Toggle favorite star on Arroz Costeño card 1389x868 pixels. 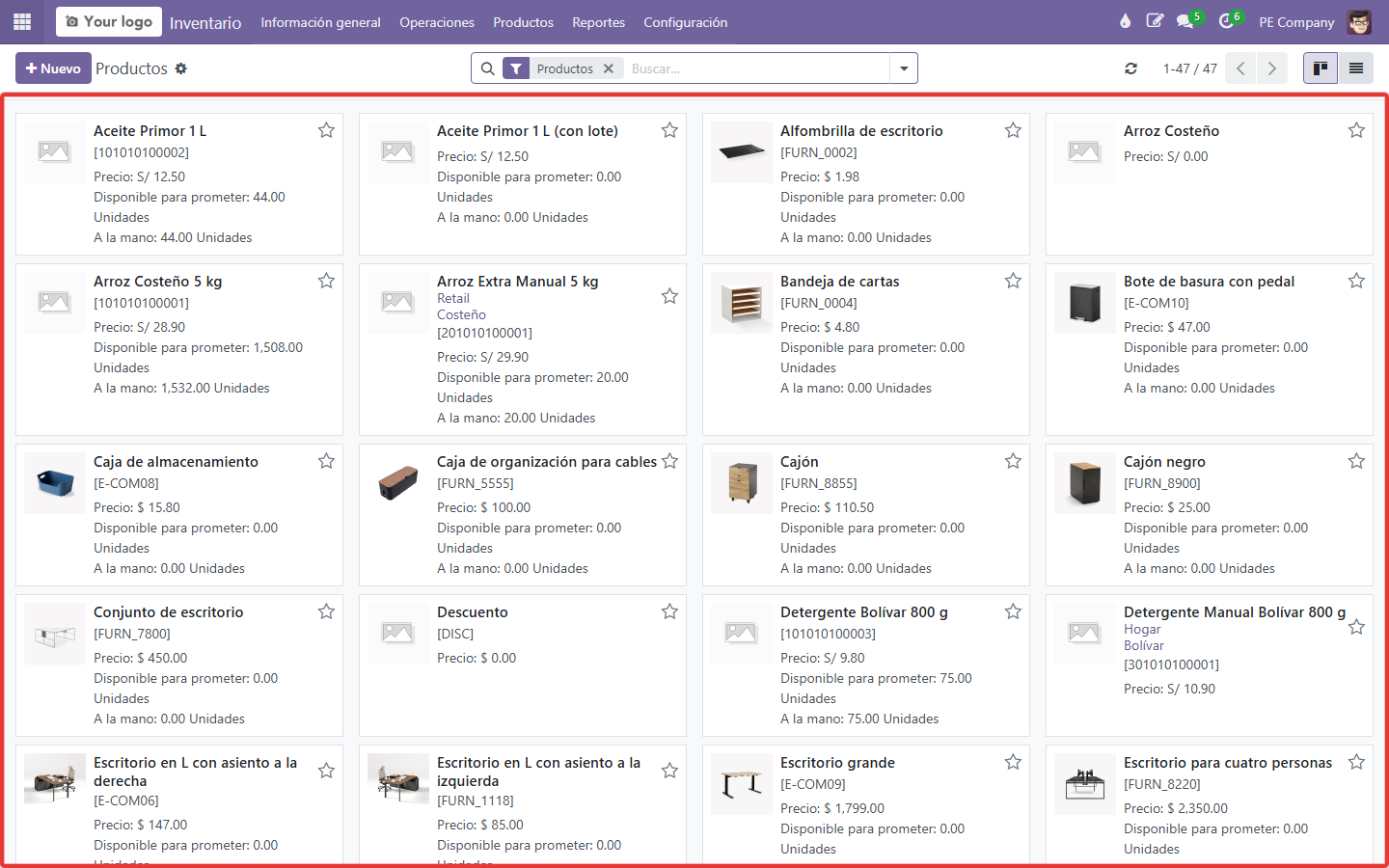(x=1356, y=130)
